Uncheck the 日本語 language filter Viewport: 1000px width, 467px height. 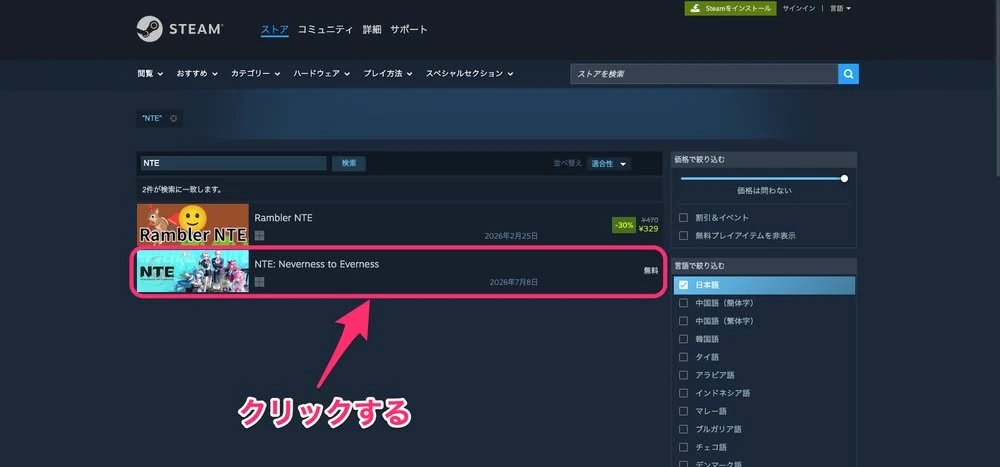tap(684, 285)
